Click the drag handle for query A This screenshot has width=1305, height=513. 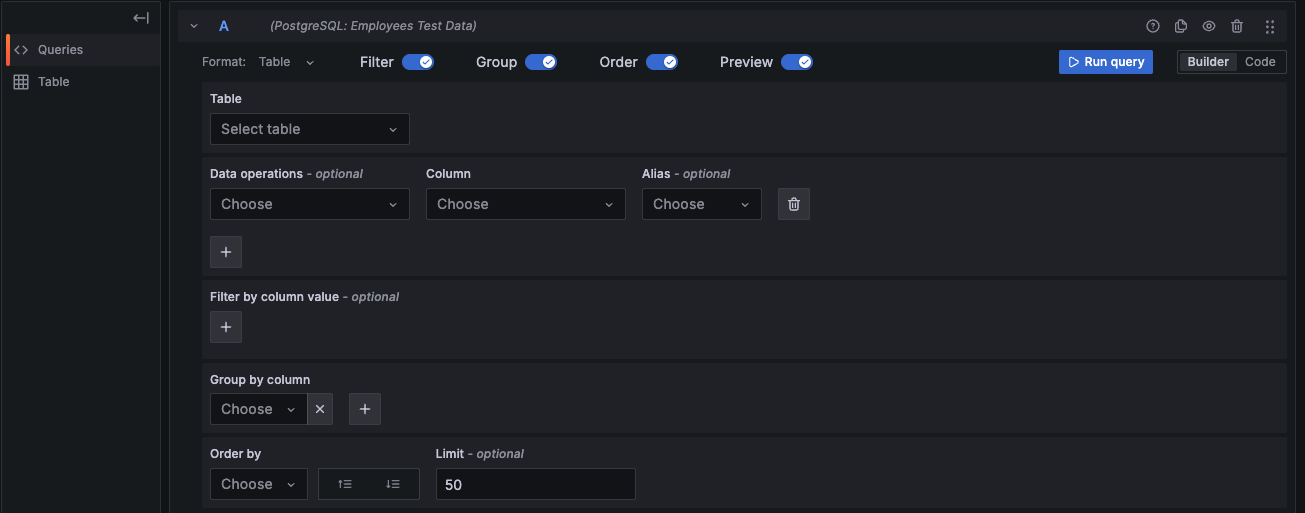click(1270, 27)
